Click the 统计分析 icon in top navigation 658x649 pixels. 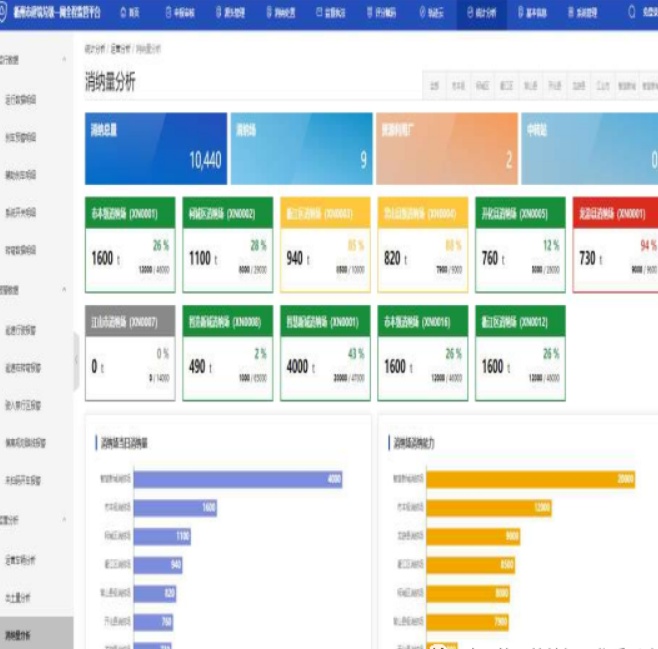tap(471, 13)
